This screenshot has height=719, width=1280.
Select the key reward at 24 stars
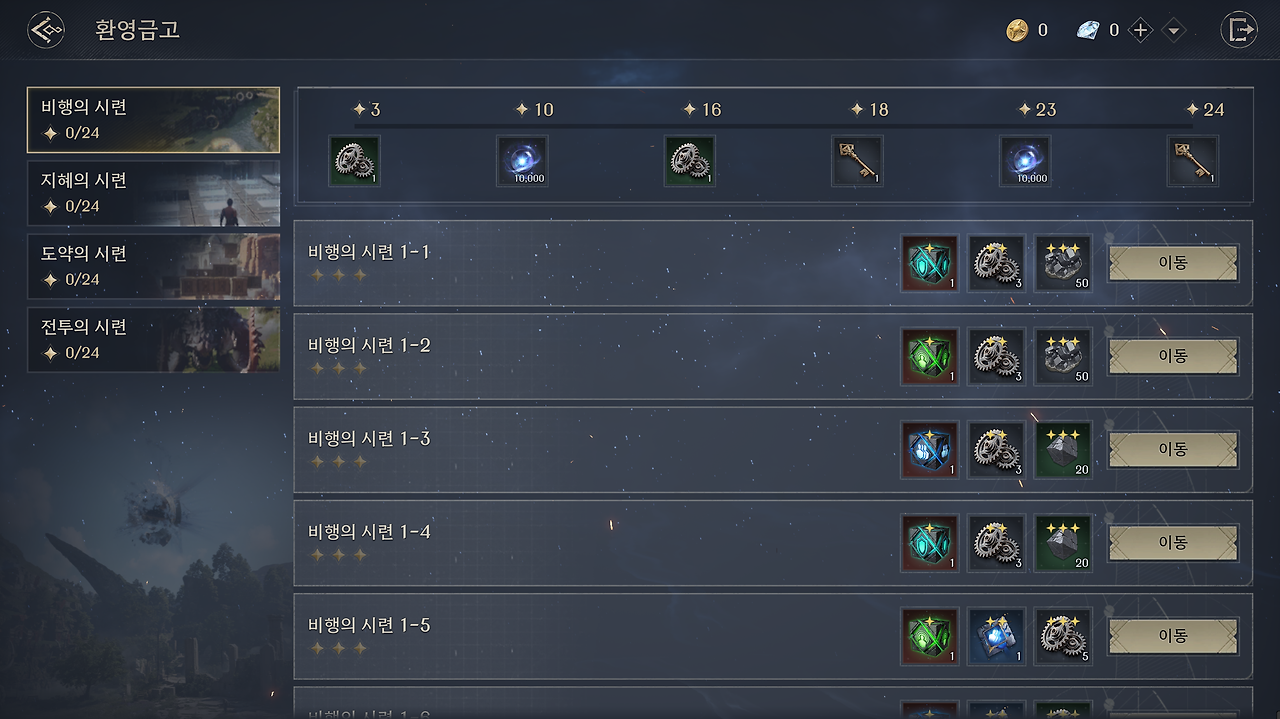tap(1193, 161)
